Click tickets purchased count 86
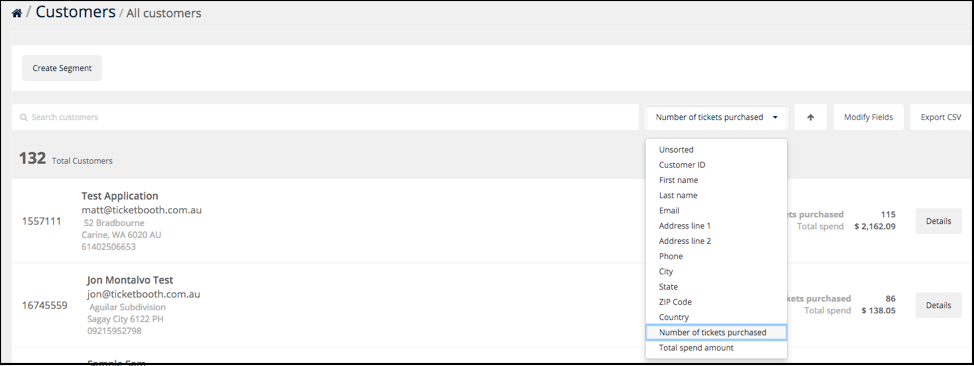The height and width of the screenshot is (366, 974). click(890, 298)
